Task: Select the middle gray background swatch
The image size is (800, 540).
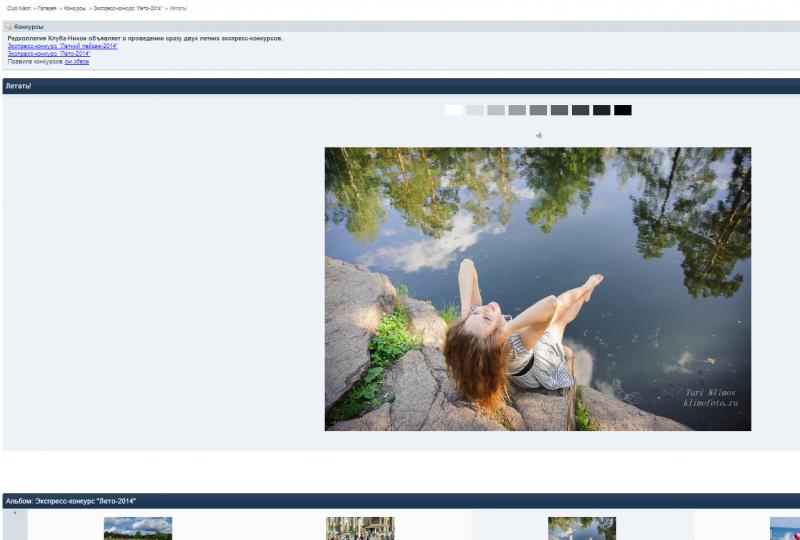Action: (538, 110)
